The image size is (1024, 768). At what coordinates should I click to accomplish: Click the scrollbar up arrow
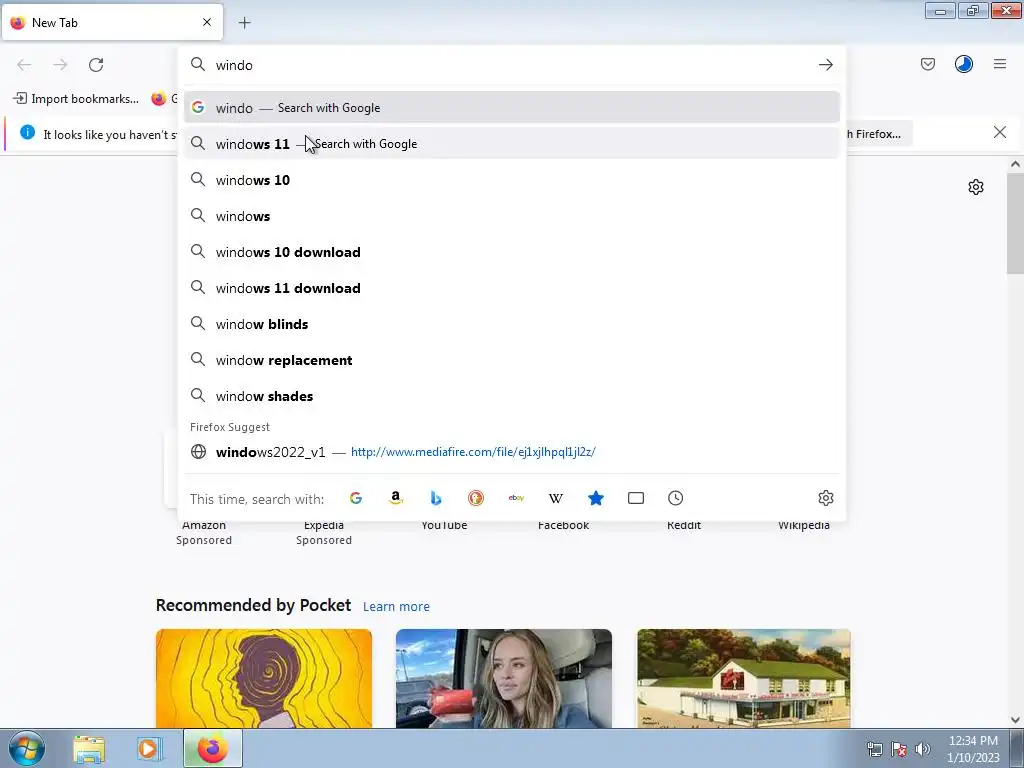coord(1015,165)
